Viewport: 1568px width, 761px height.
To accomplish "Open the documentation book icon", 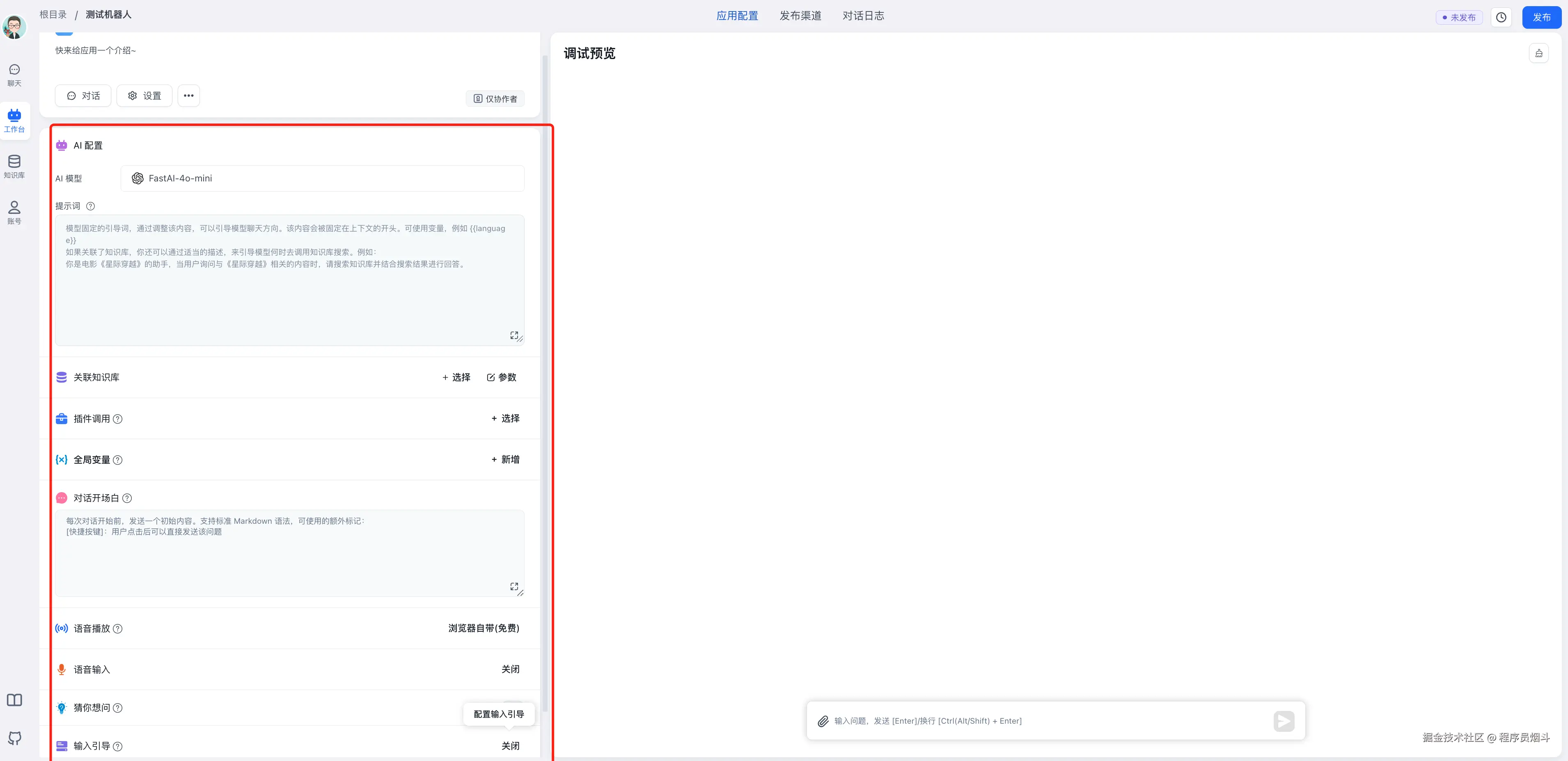I will (x=15, y=699).
